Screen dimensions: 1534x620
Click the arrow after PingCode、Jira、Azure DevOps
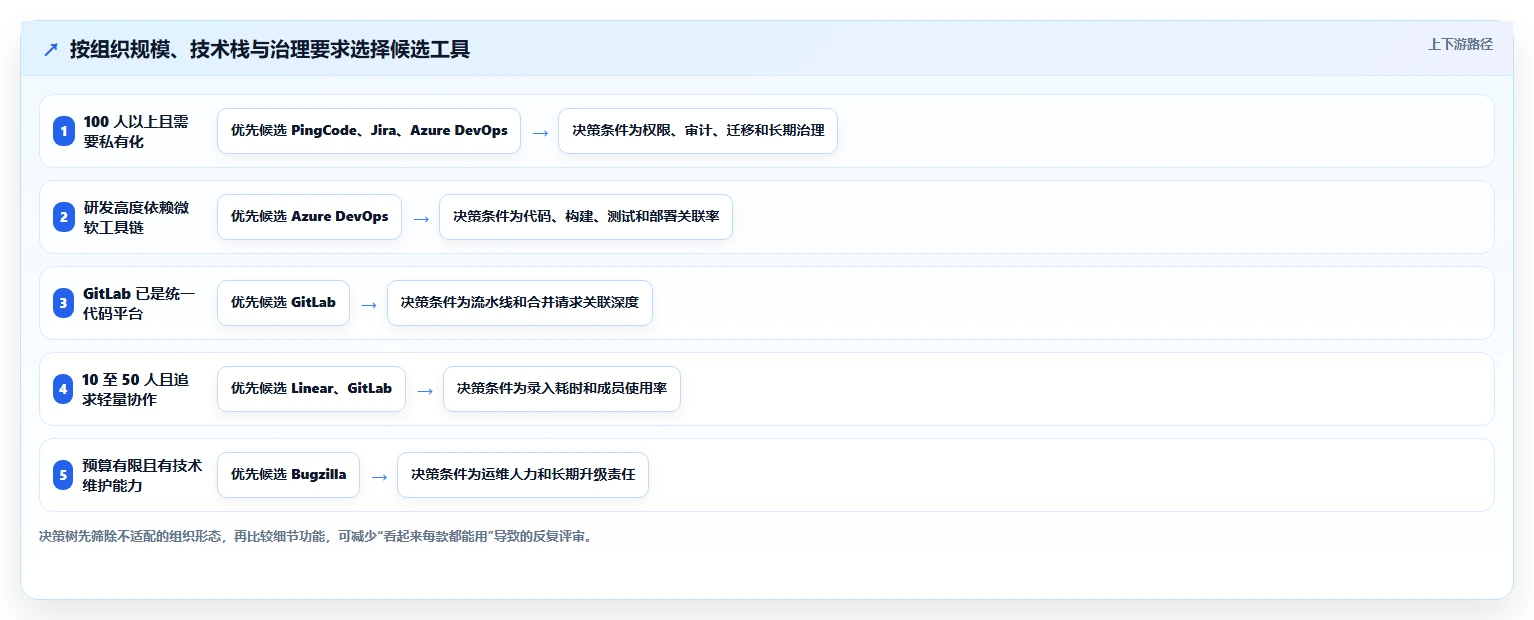coord(540,132)
